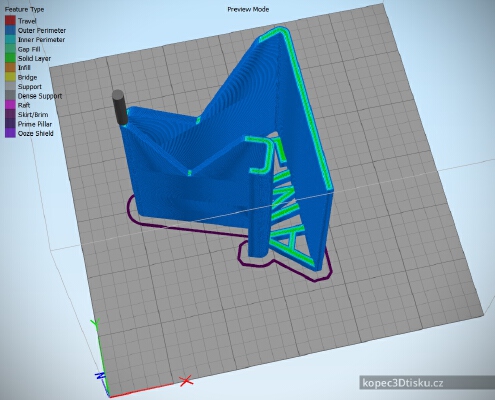Click the Prime Pillar swatch
The width and height of the screenshot is (495, 400).
[x=10, y=124]
